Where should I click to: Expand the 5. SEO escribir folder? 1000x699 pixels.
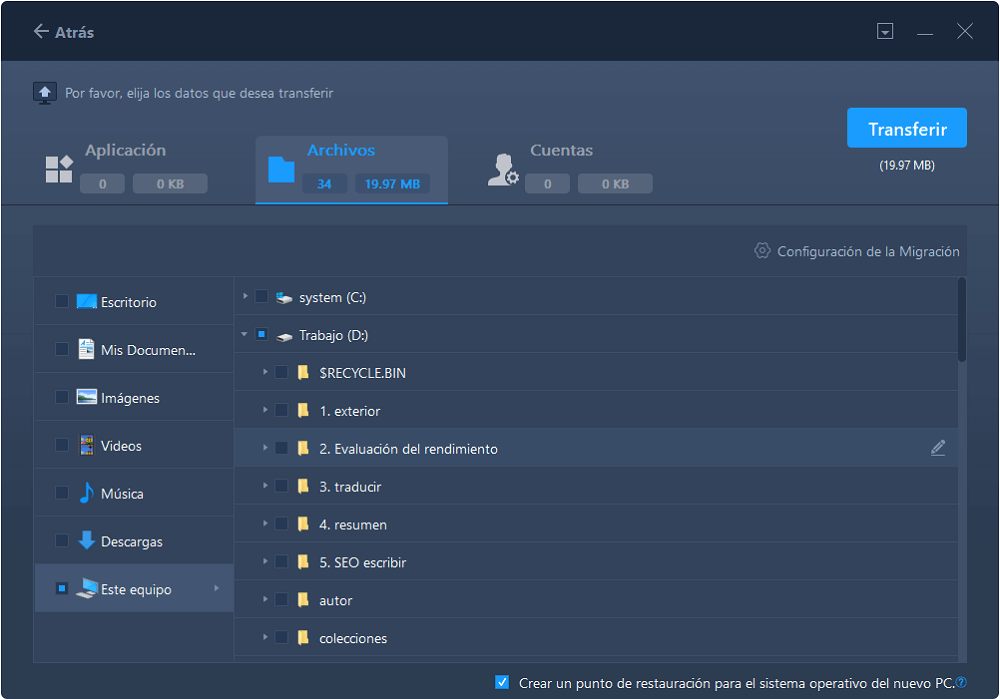tap(265, 561)
